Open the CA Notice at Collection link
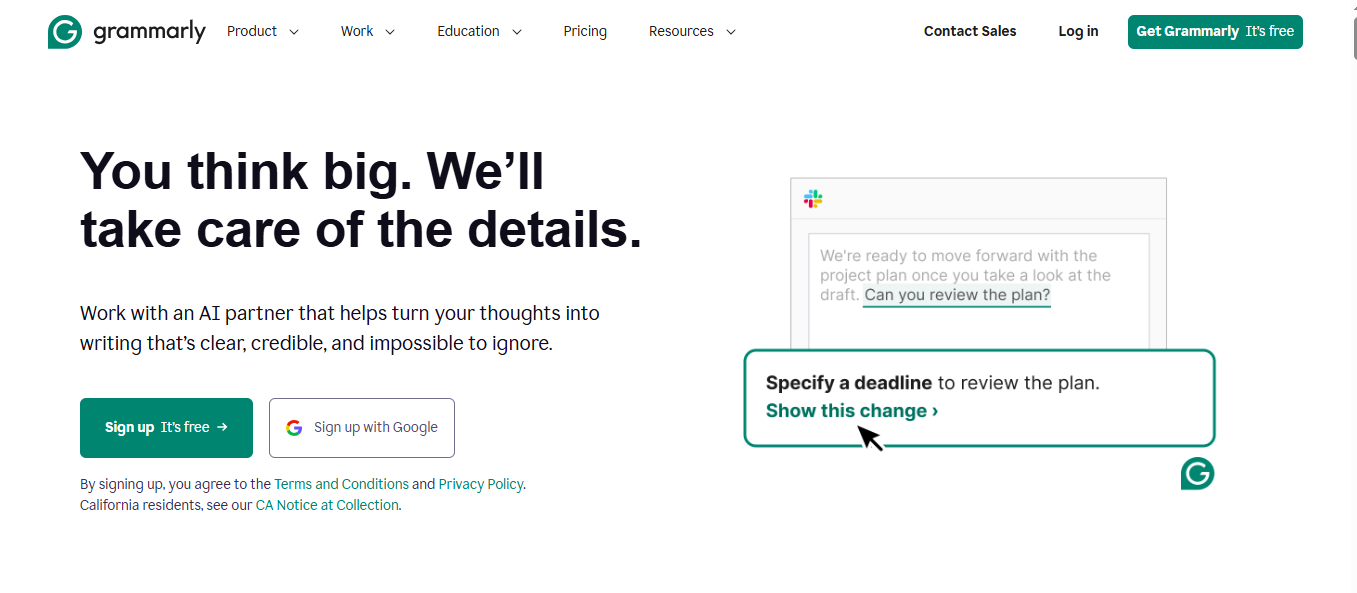 (x=327, y=504)
